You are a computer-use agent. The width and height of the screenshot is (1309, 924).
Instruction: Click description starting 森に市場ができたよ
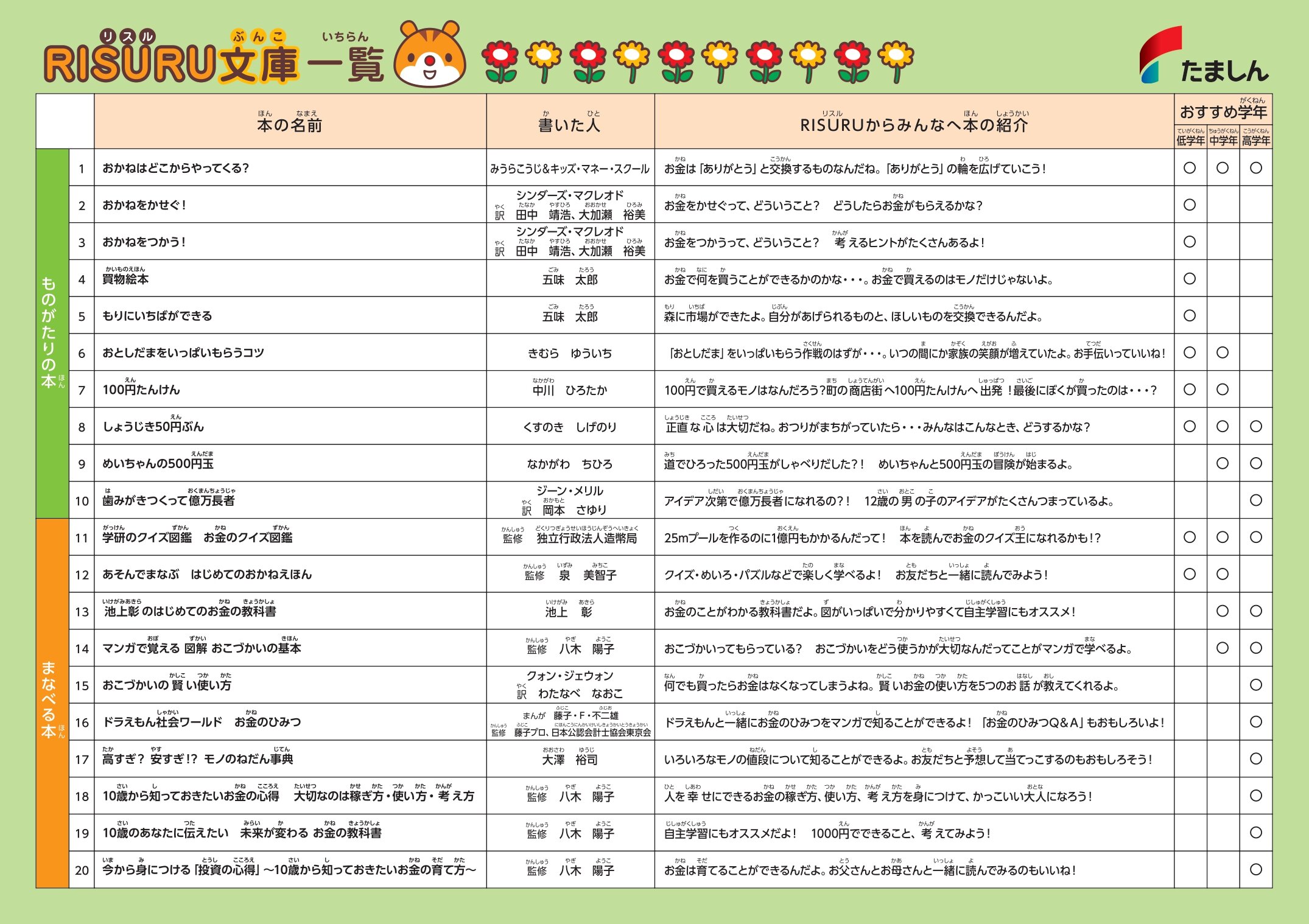tap(854, 314)
